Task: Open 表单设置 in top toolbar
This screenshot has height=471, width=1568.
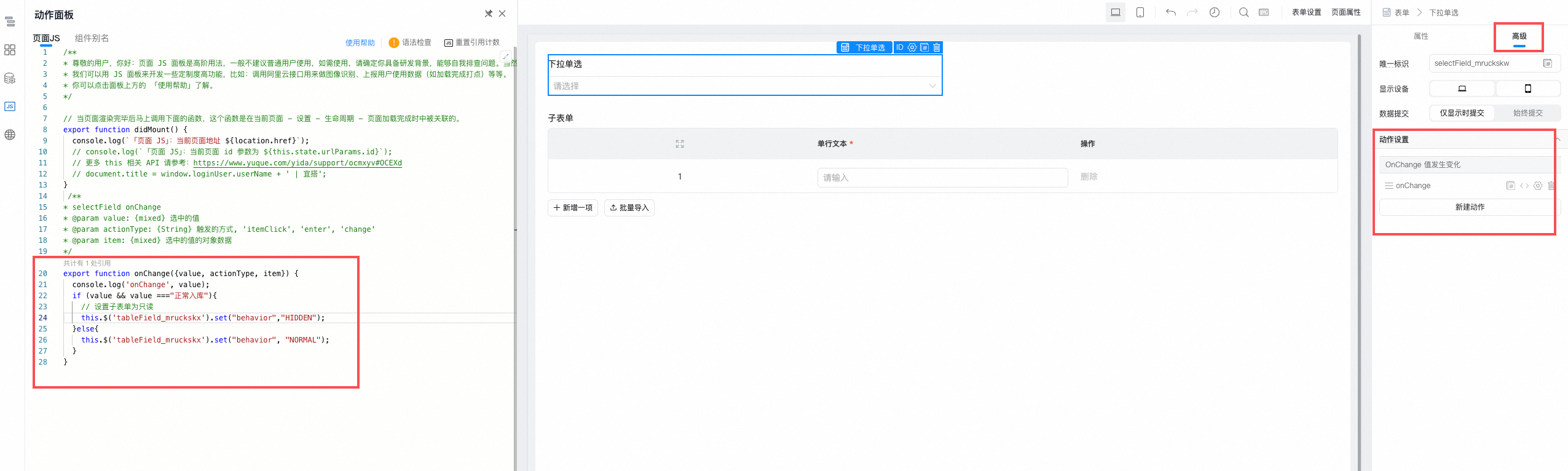Action: [1307, 12]
